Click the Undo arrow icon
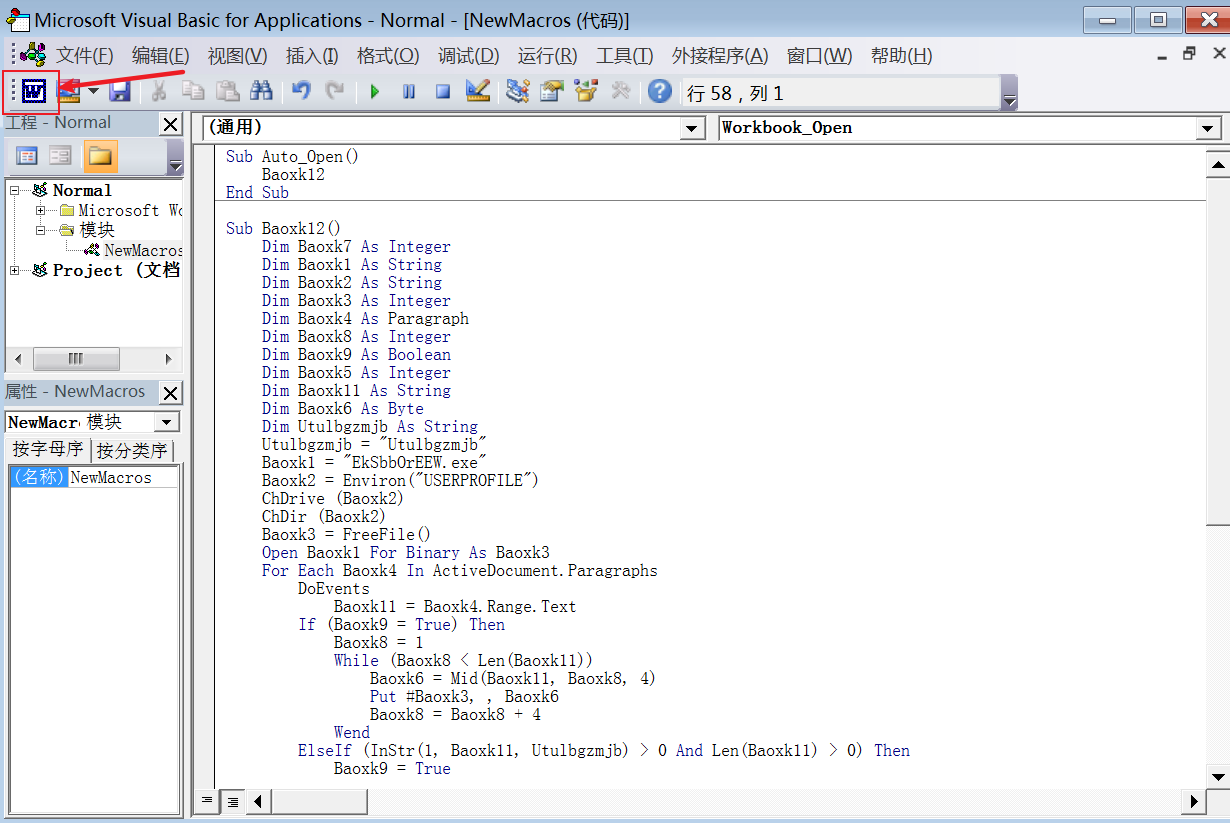Viewport: 1230px width, 823px height. tap(301, 92)
